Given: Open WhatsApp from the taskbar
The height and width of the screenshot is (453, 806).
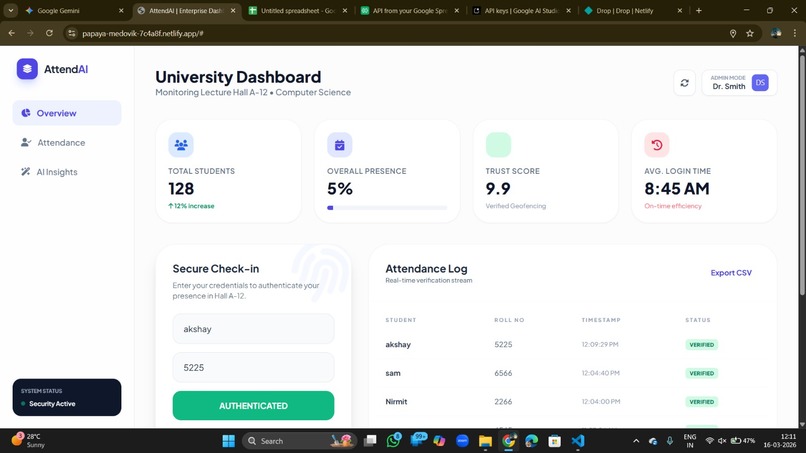Looking at the screenshot, I should click(x=394, y=441).
